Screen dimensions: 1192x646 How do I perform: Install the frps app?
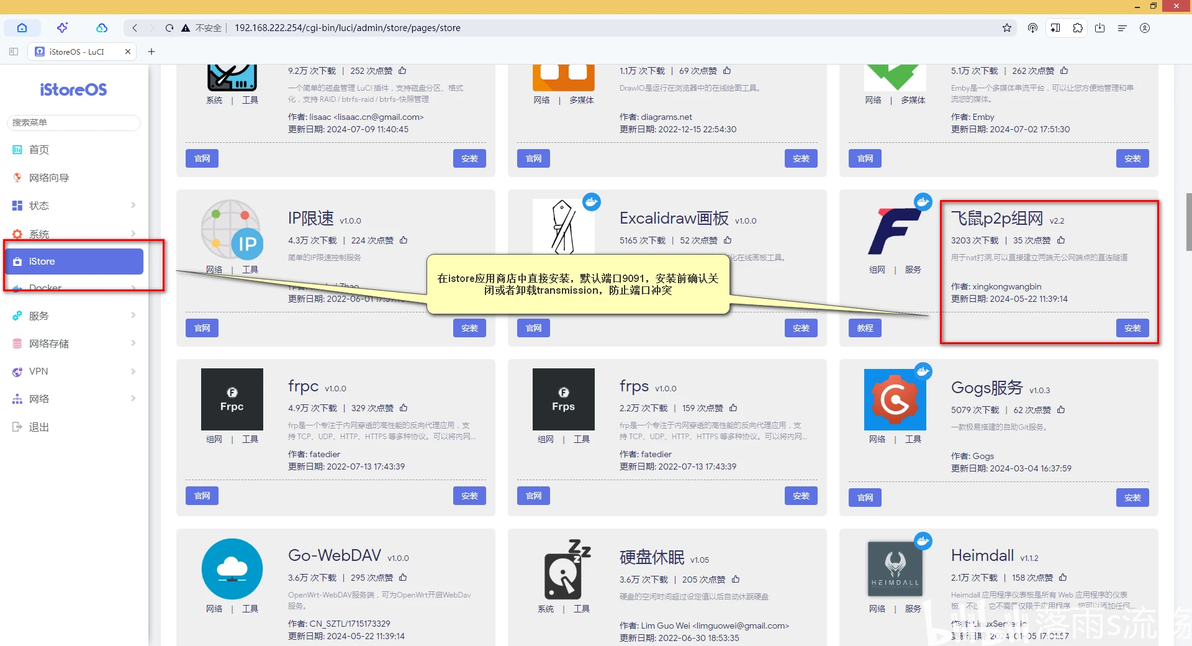coord(801,496)
